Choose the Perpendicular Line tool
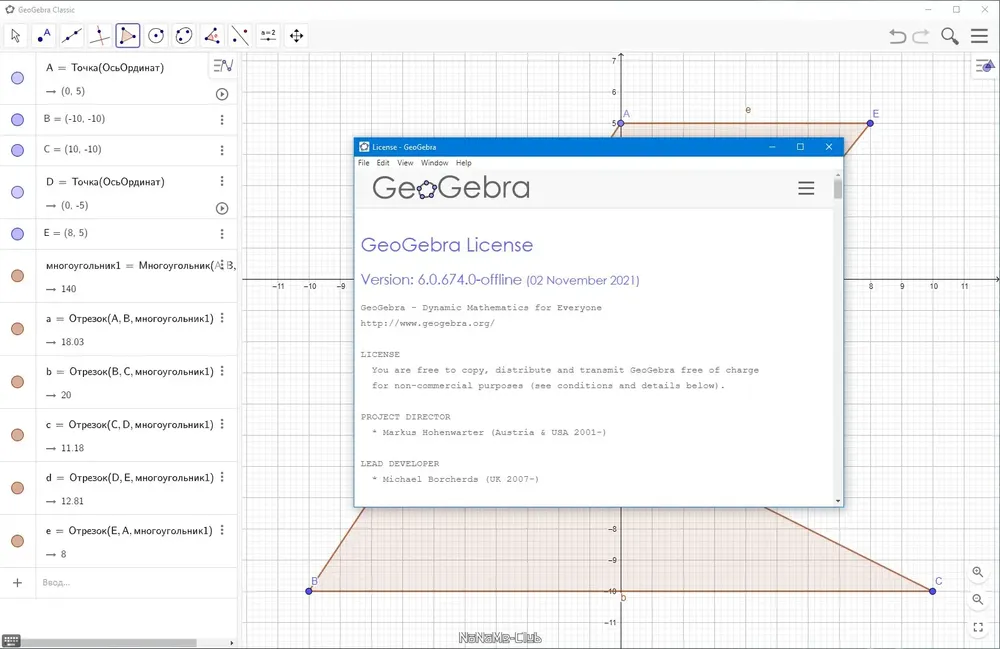This screenshot has height=649, width=1000. [x=99, y=36]
